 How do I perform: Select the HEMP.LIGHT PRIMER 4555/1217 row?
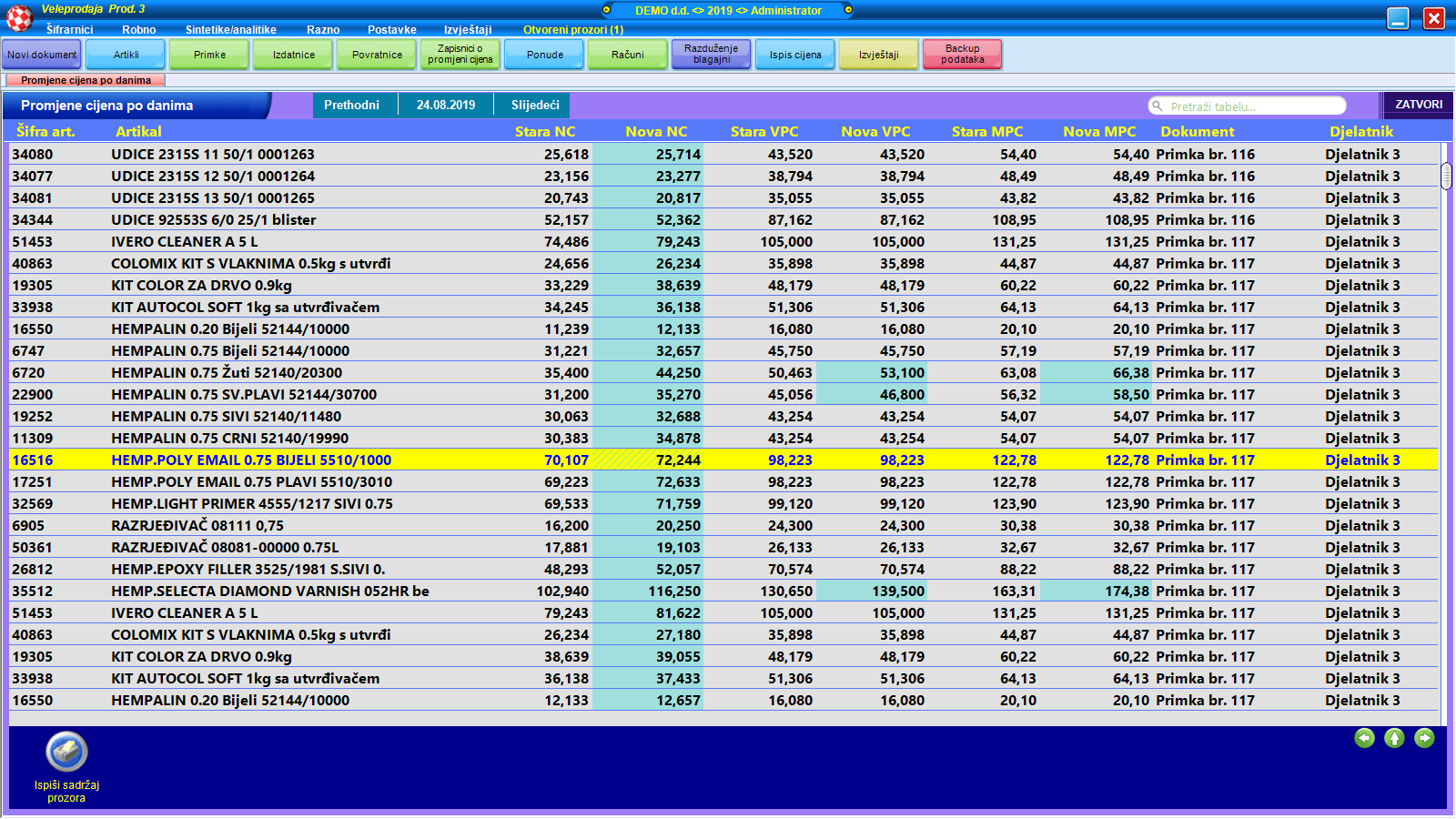click(252, 504)
